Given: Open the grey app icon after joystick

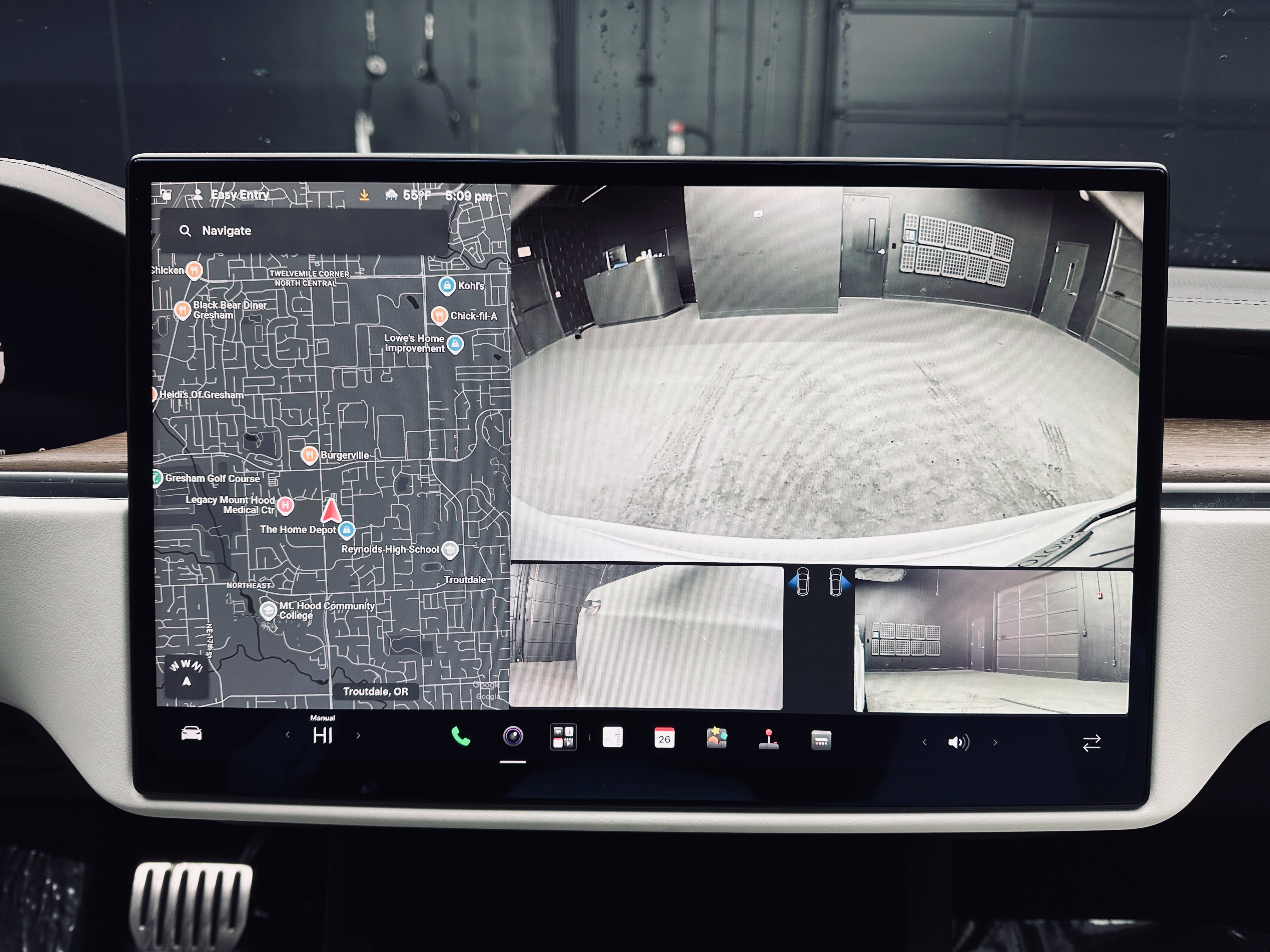Looking at the screenshot, I should 821,740.
